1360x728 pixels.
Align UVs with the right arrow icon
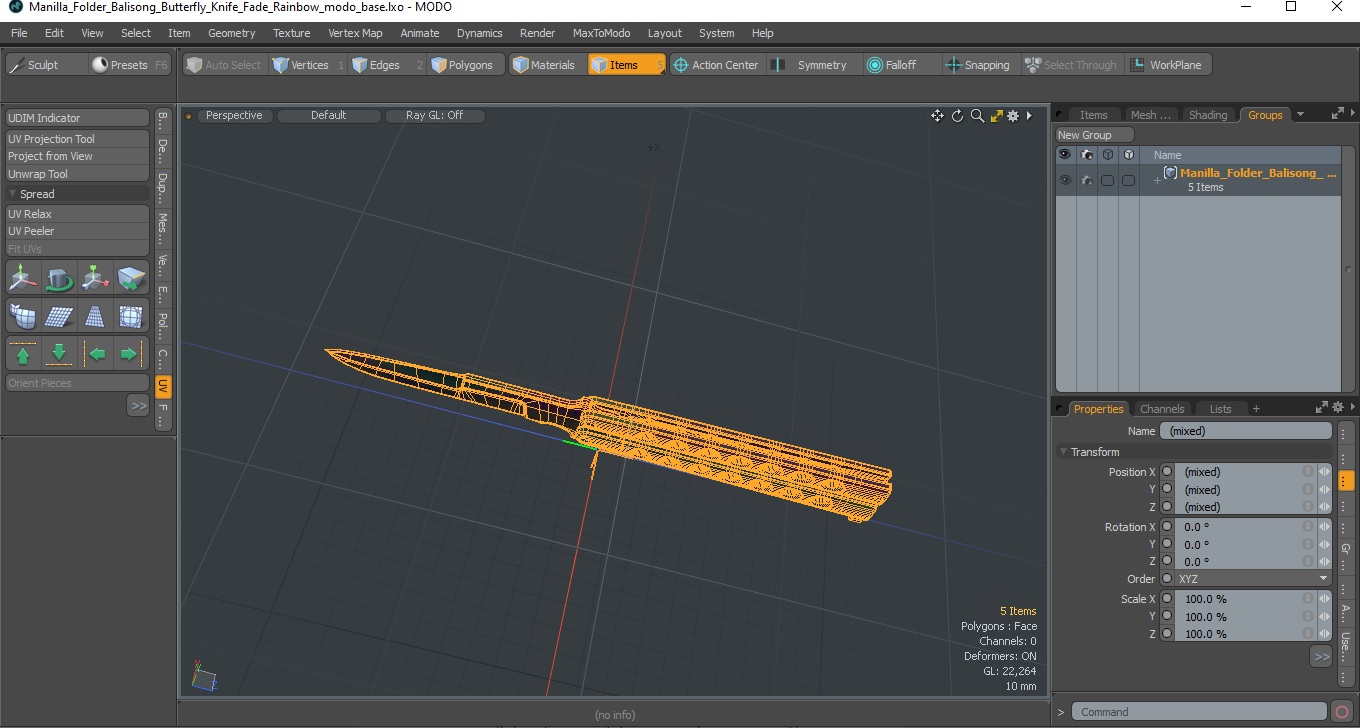129,353
